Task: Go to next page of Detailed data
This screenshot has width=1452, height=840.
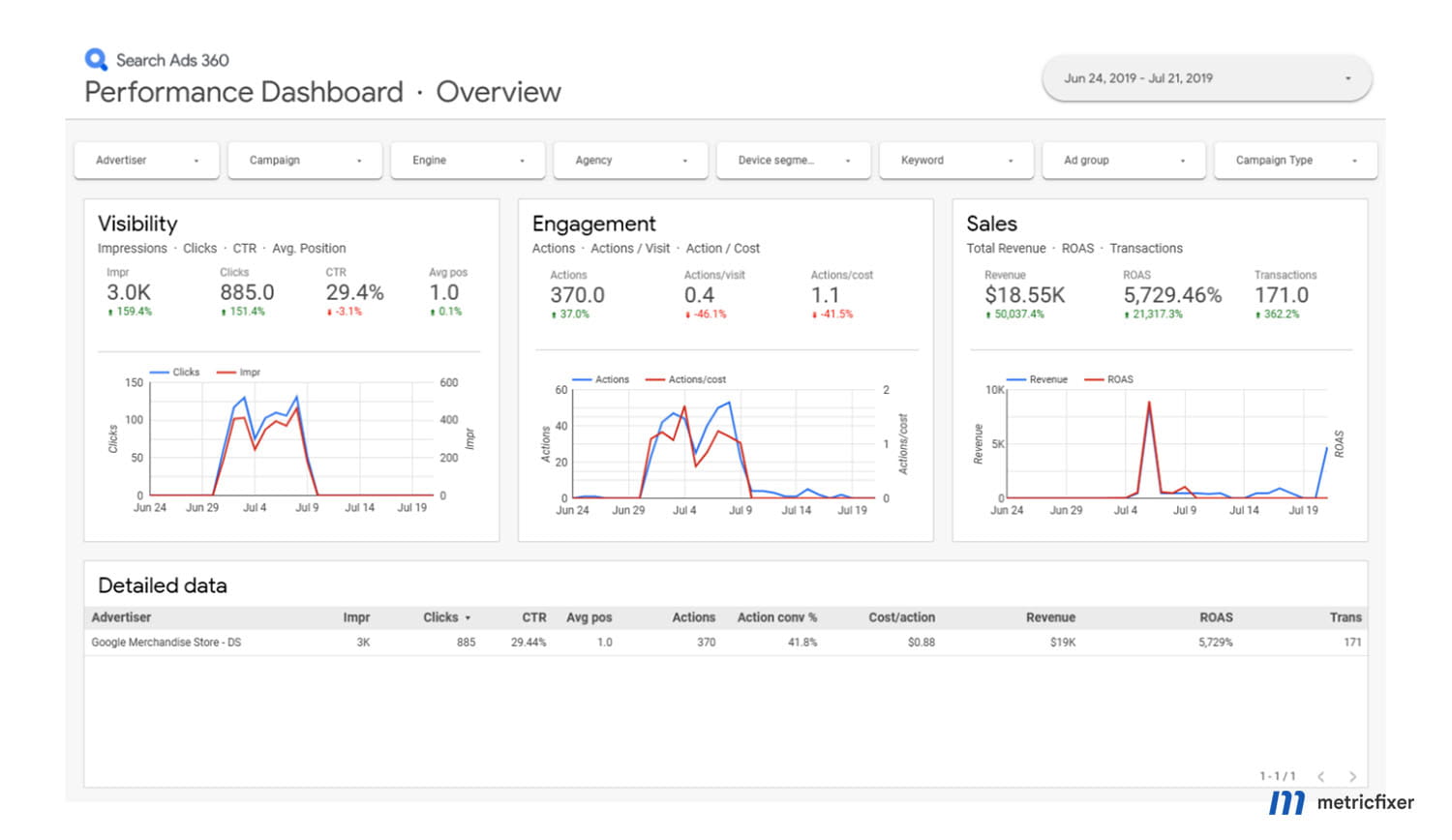Action: tap(1352, 776)
